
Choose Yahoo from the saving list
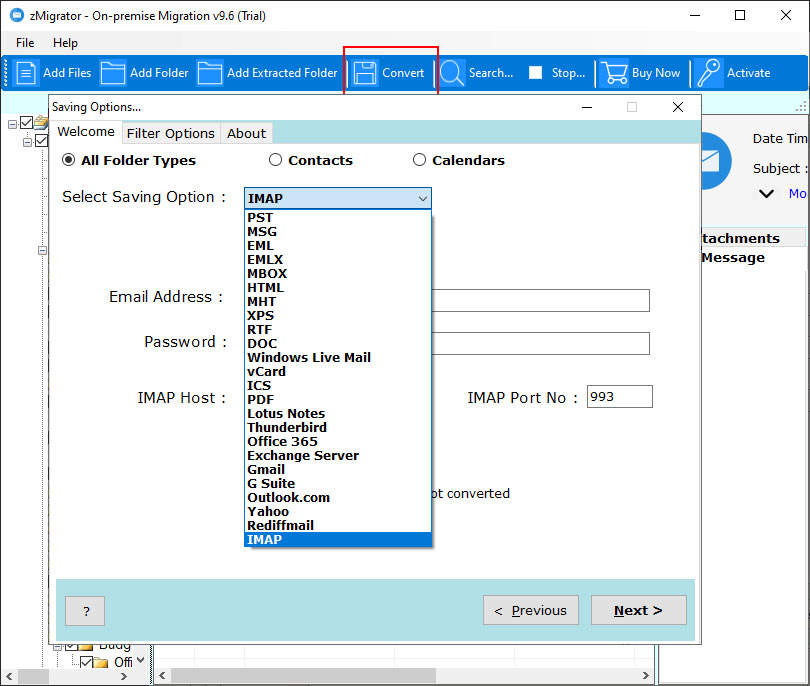338,511
